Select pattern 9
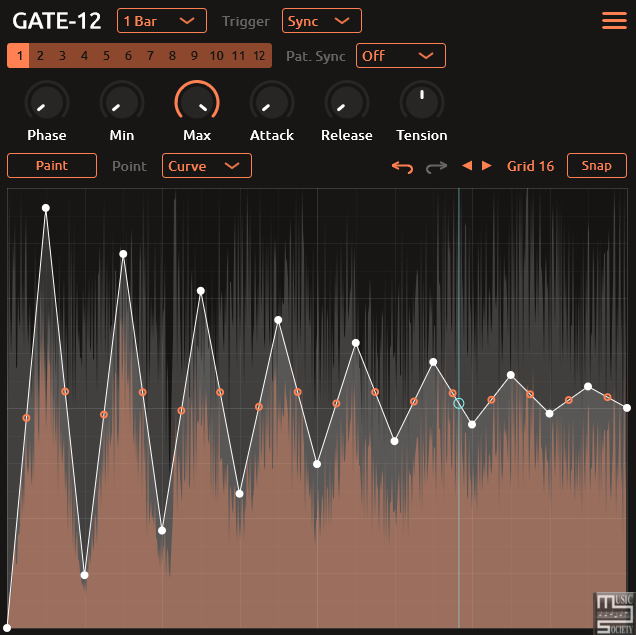This screenshot has height=635, width=636. tap(194, 56)
